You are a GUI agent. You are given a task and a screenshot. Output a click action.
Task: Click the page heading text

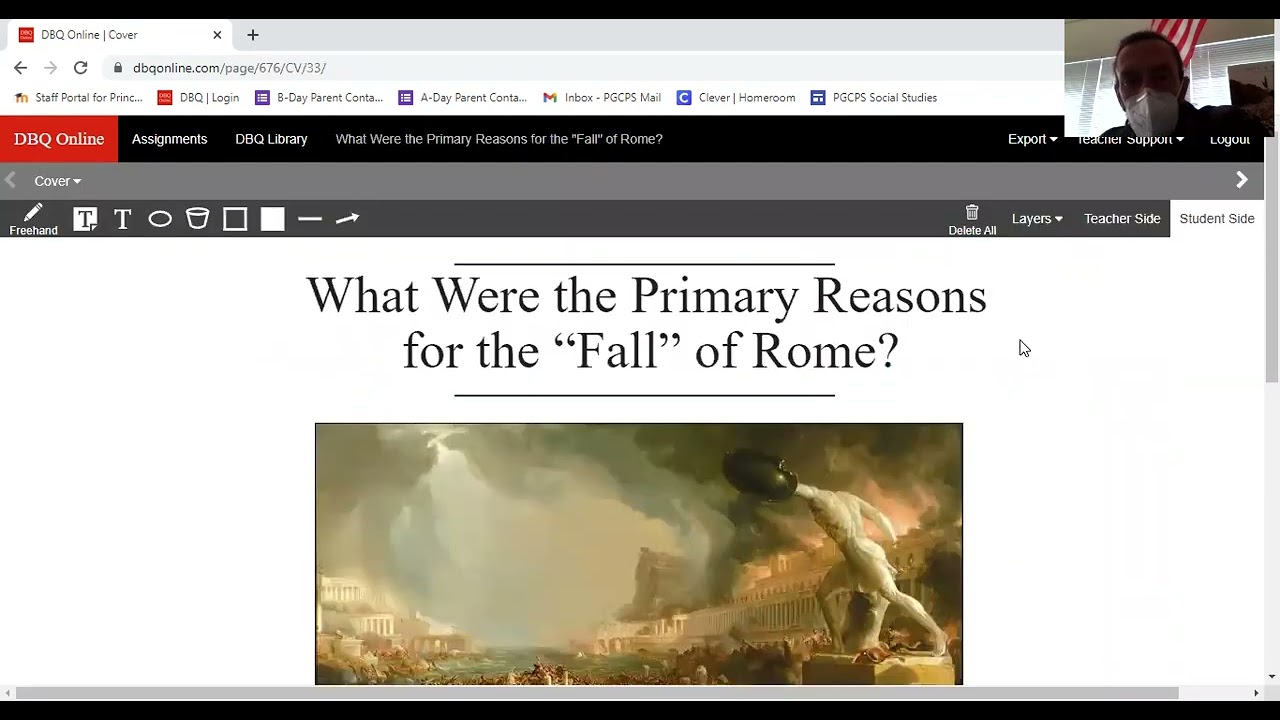646,323
